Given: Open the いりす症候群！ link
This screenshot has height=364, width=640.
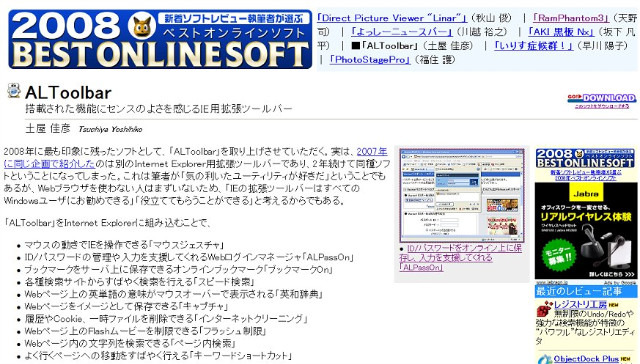Looking at the screenshot, I should click(534, 46).
